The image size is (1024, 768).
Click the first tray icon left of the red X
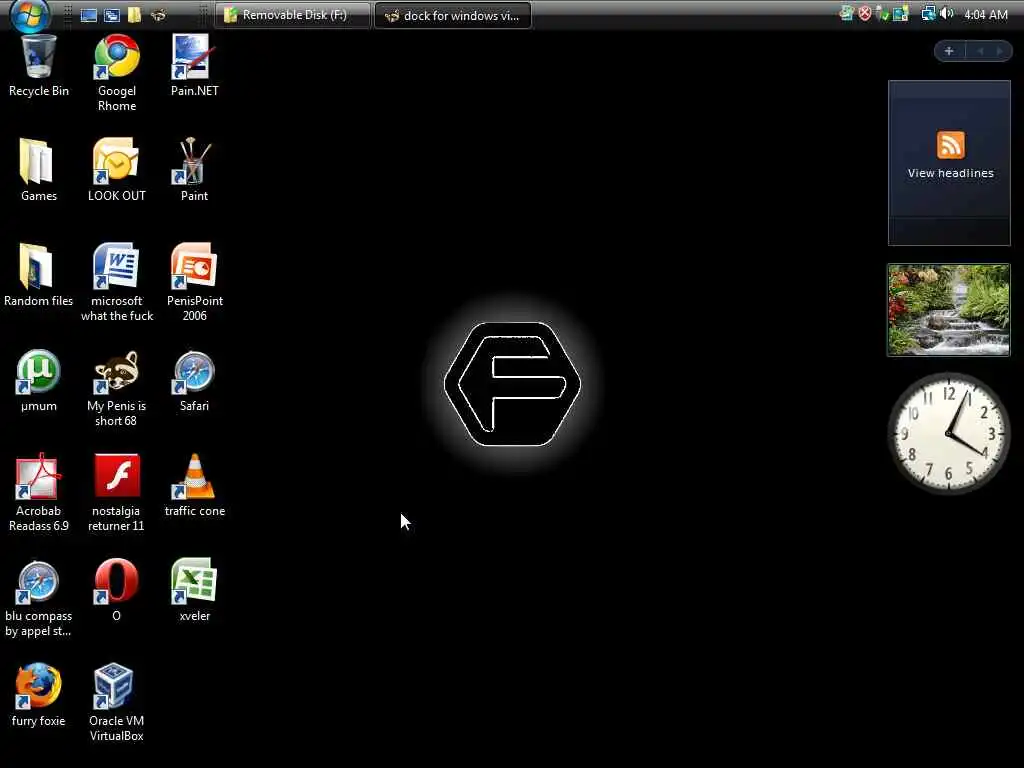click(846, 14)
